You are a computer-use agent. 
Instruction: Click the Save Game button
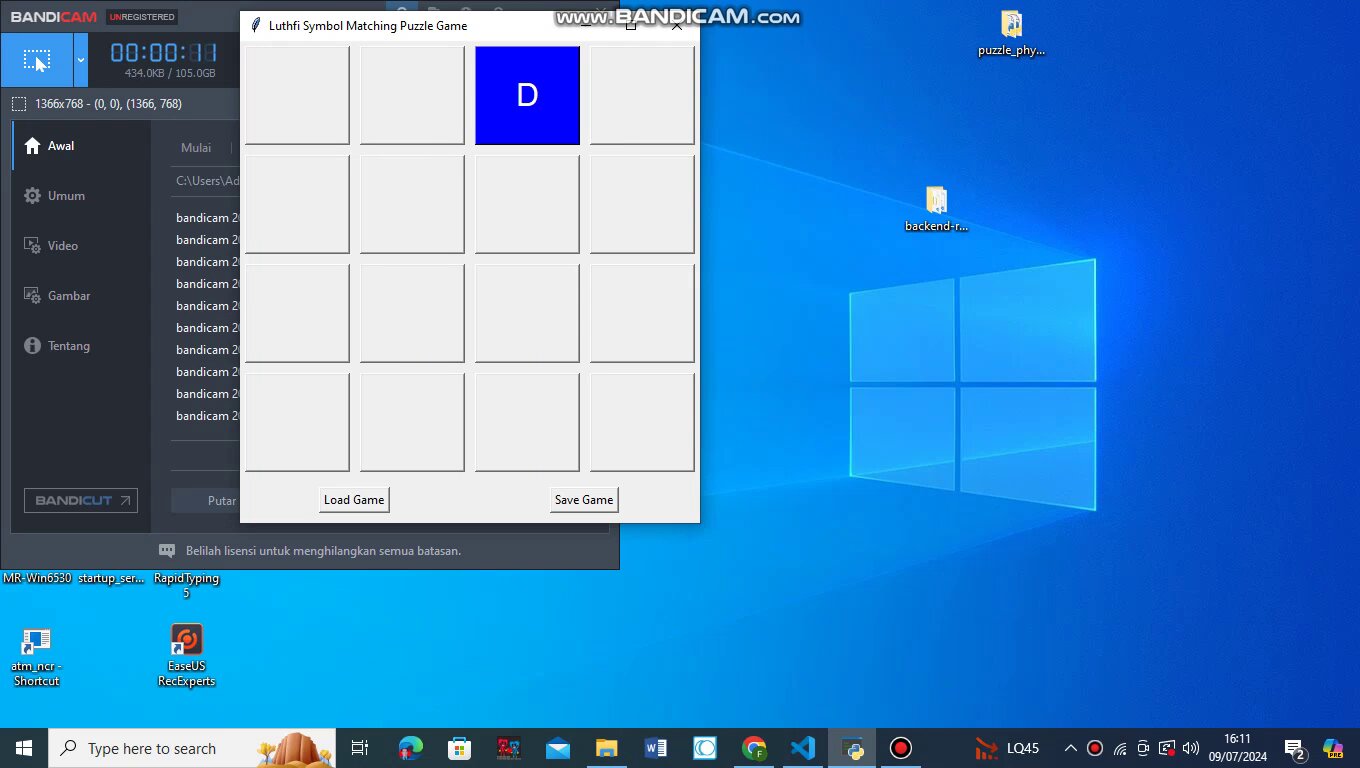pyautogui.click(x=584, y=500)
